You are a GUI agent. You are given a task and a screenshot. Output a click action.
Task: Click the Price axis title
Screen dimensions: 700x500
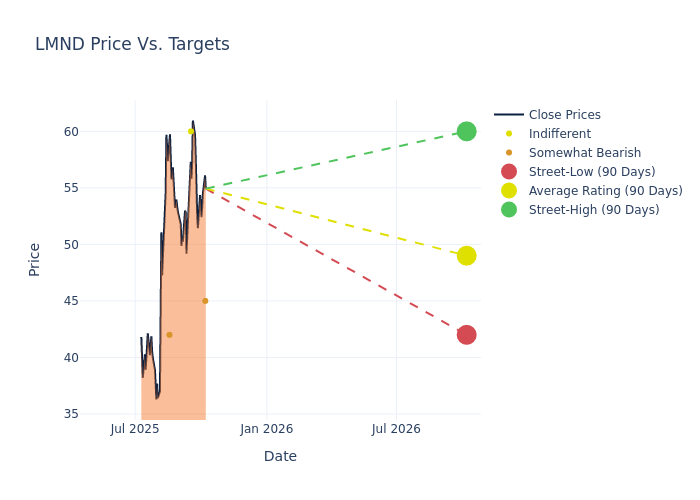coord(35,259)
